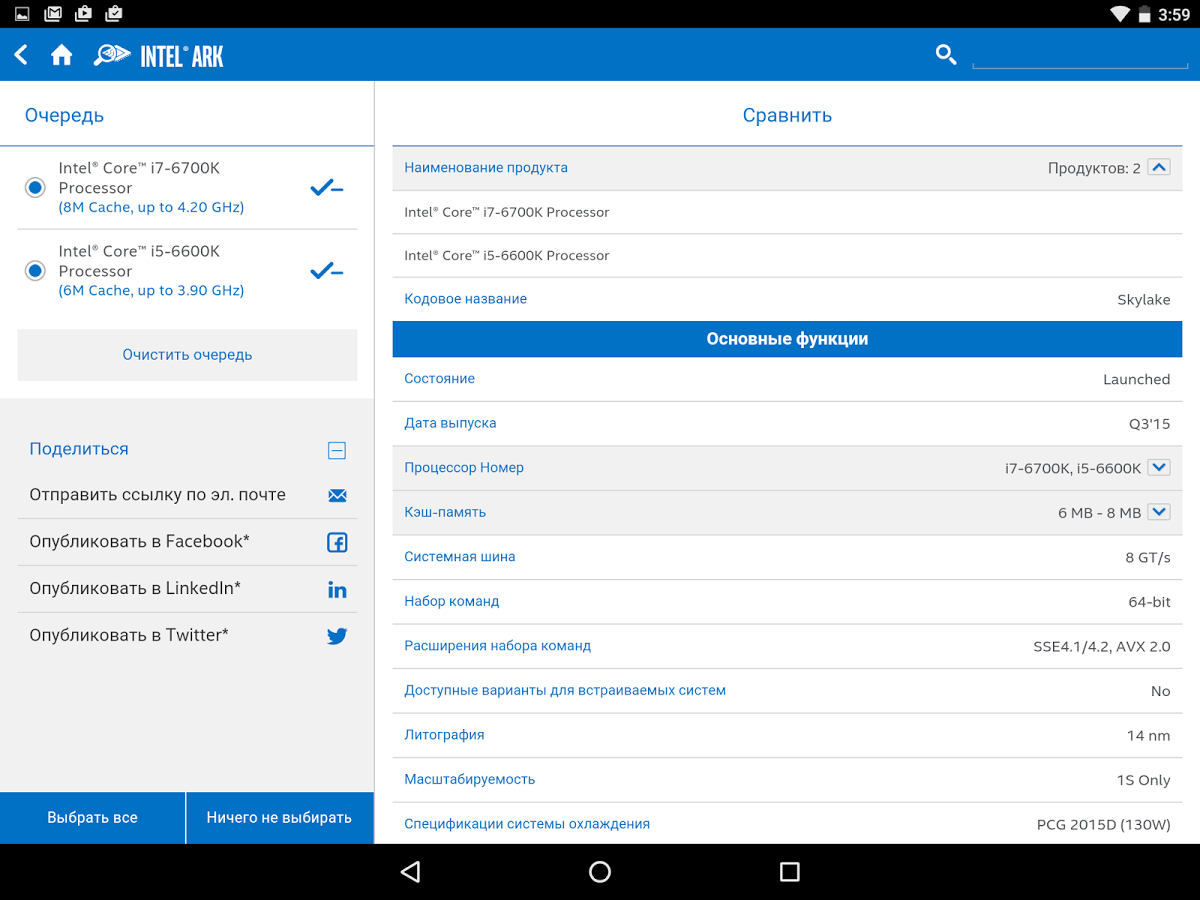Tap the Наименование продукта label
The width and height of the screenshot is (1200, 900).
tap(486, 168)
